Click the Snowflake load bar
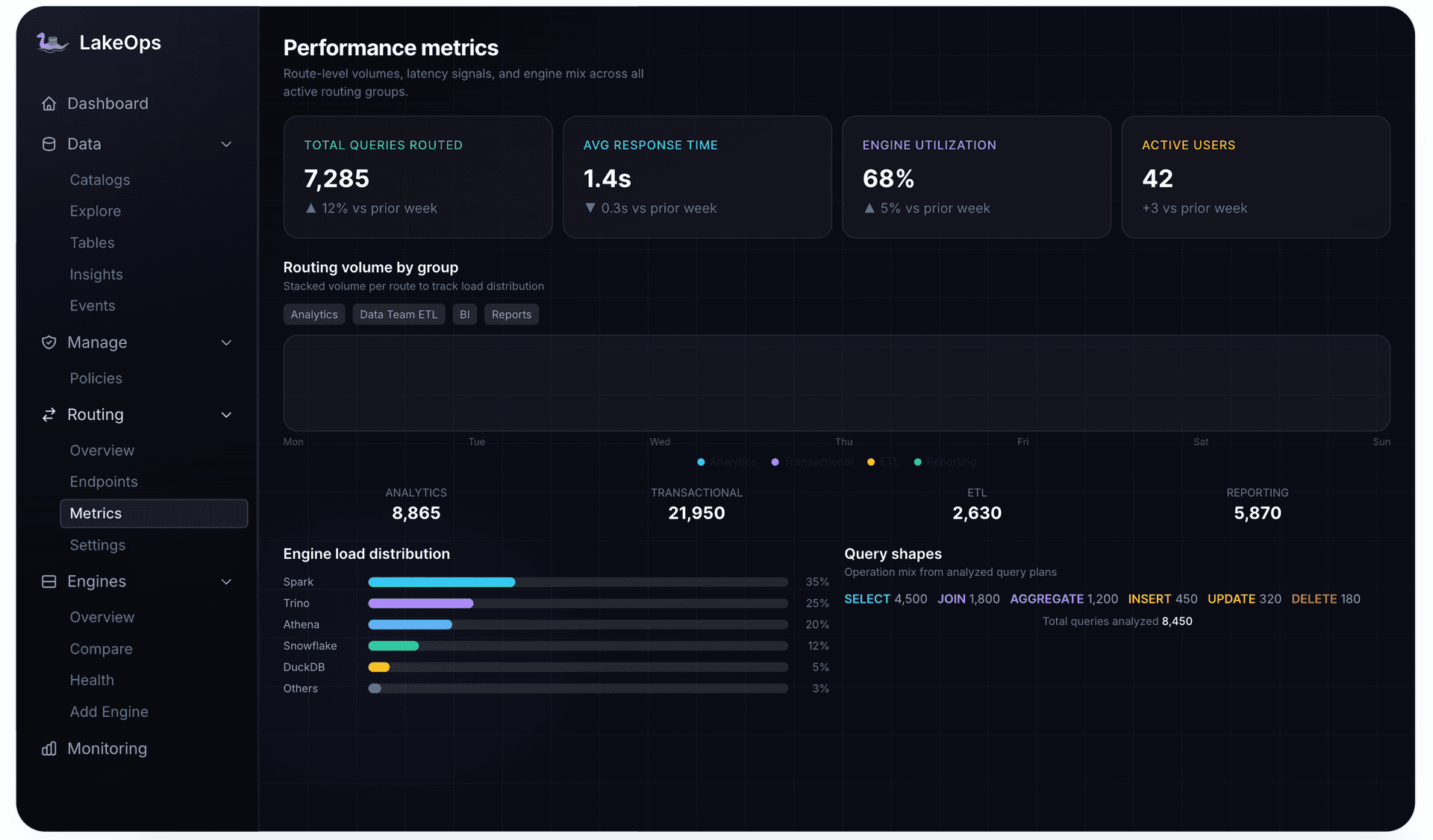This screenshot has width=1433, height=840. [578, 646]
